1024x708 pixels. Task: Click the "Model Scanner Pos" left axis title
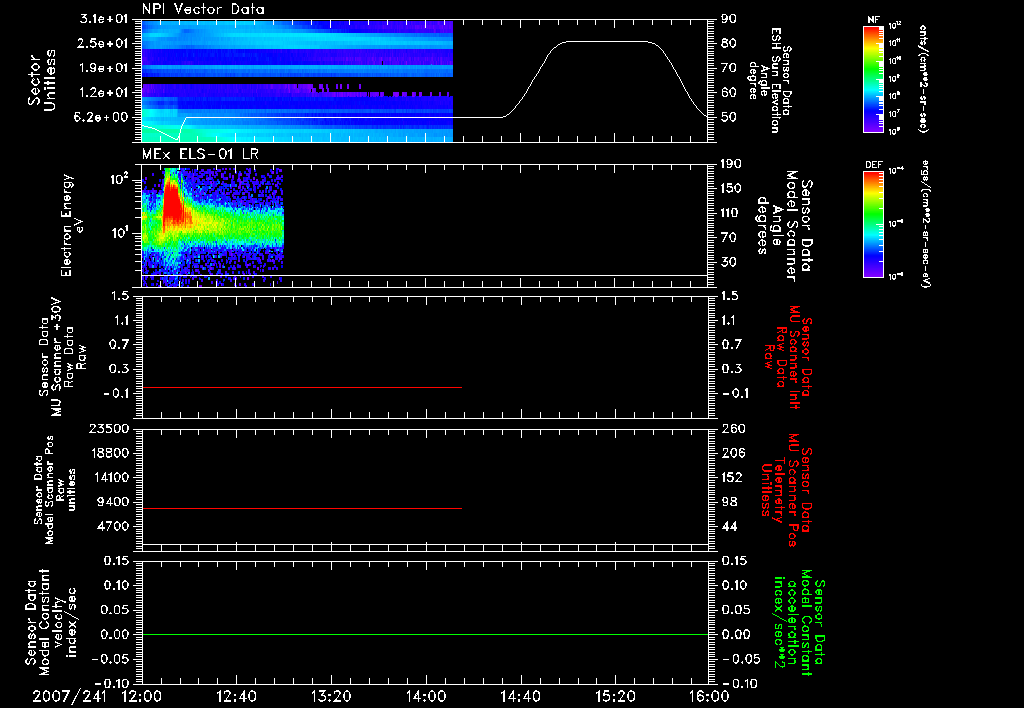[50, 490]
